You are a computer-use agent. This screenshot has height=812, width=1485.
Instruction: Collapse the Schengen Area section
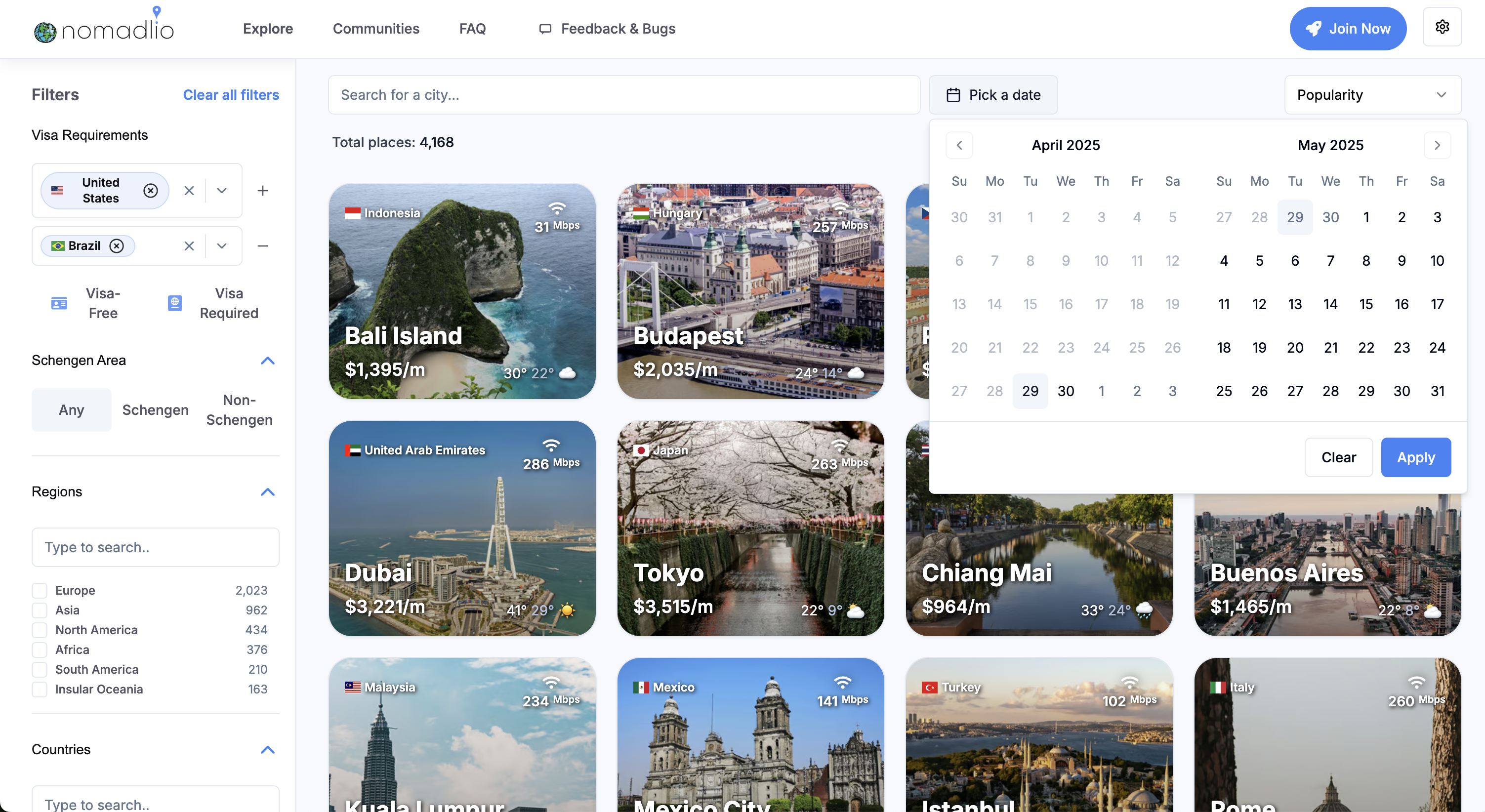(267, 361)
